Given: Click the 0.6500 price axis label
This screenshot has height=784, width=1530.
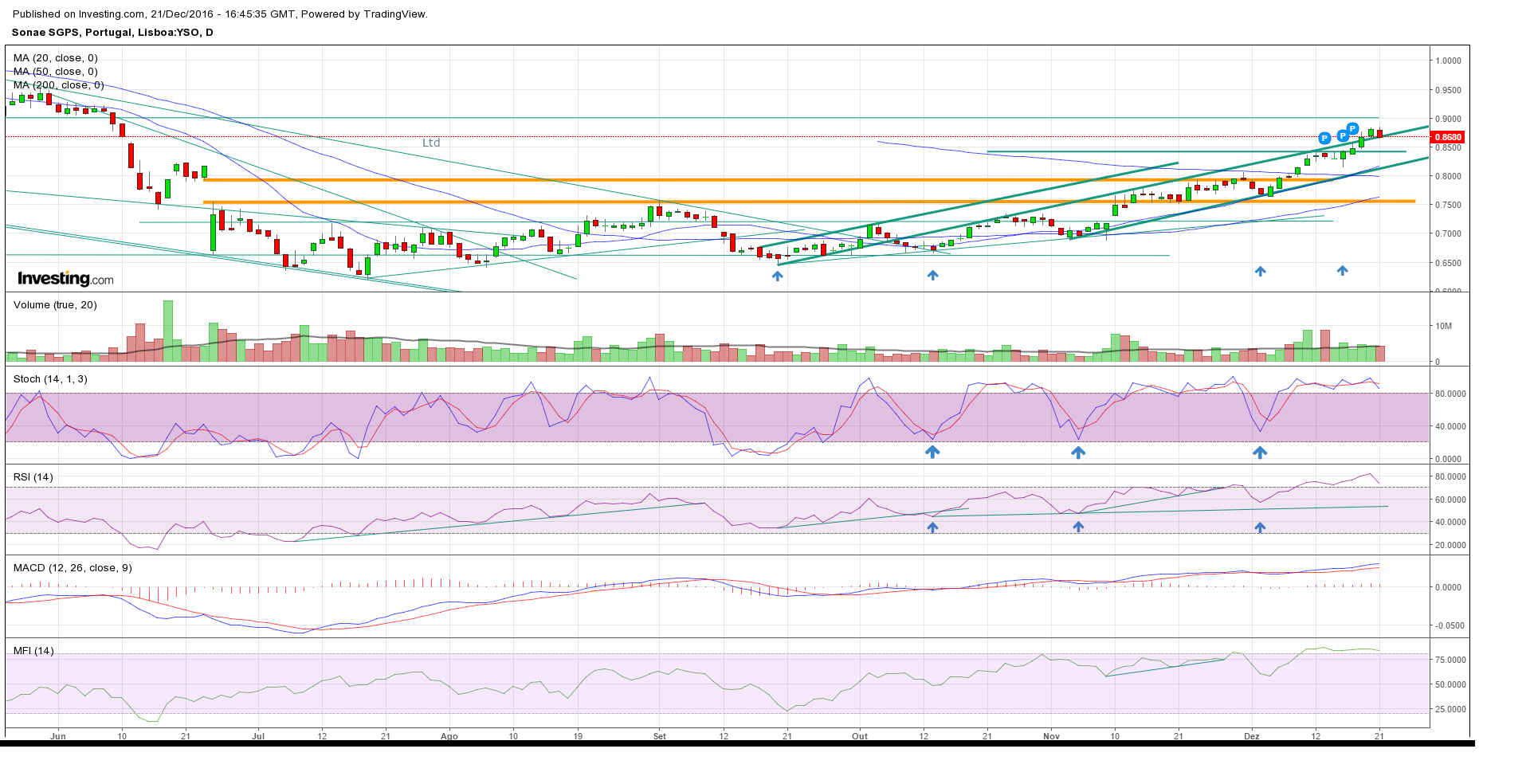Looking at the screenshot, I should point(1449,263).
